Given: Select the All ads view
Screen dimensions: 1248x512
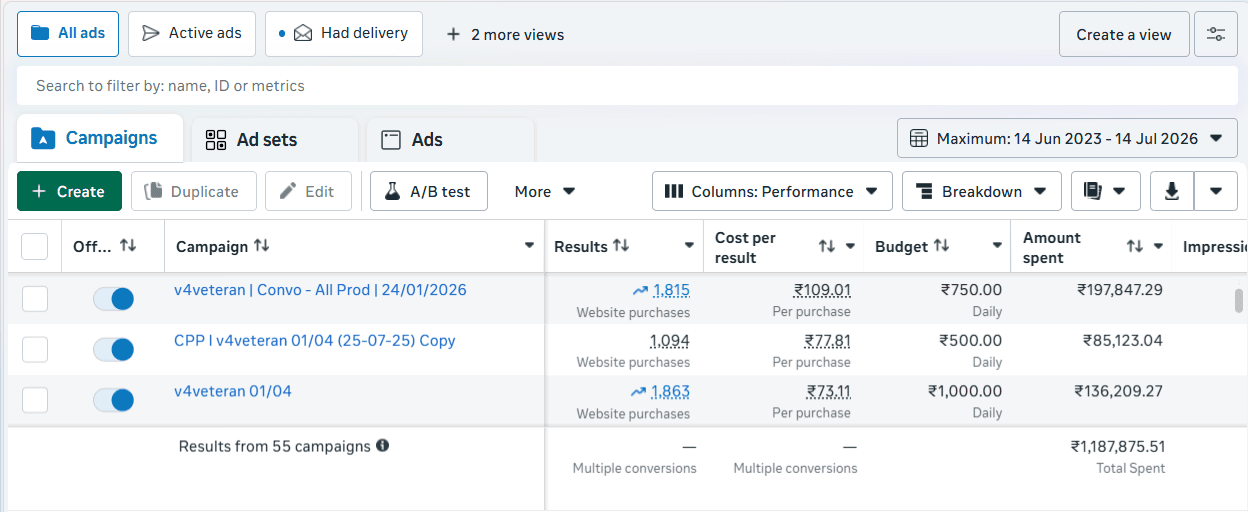Looking at the screenshot, I should click(68, 34).
